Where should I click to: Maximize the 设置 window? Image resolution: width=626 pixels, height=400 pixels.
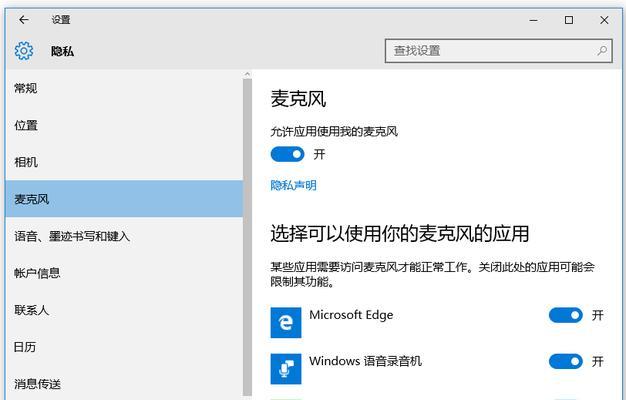tap(569, 20)
